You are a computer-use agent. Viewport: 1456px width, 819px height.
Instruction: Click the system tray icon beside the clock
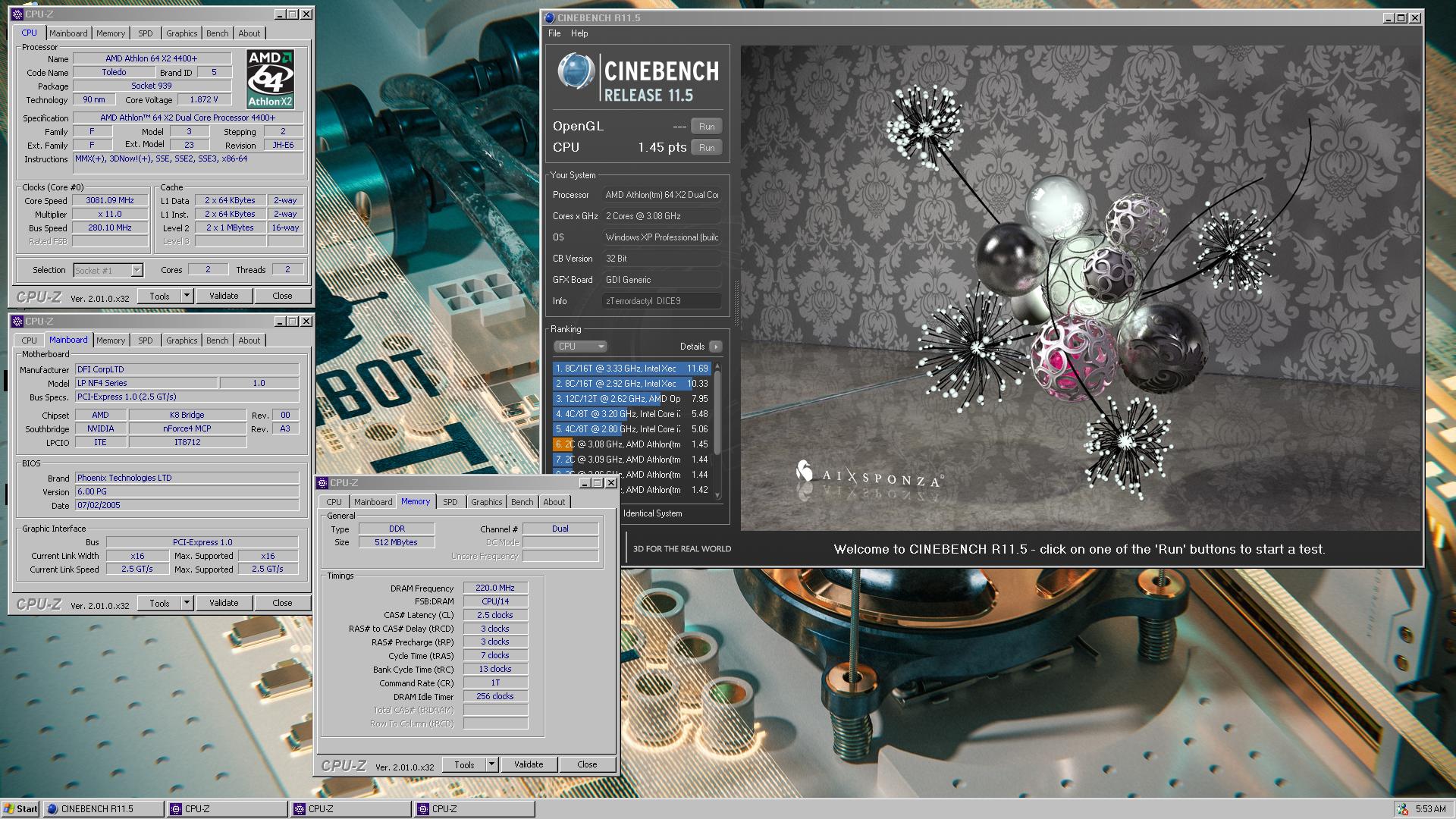[1402, 809]
